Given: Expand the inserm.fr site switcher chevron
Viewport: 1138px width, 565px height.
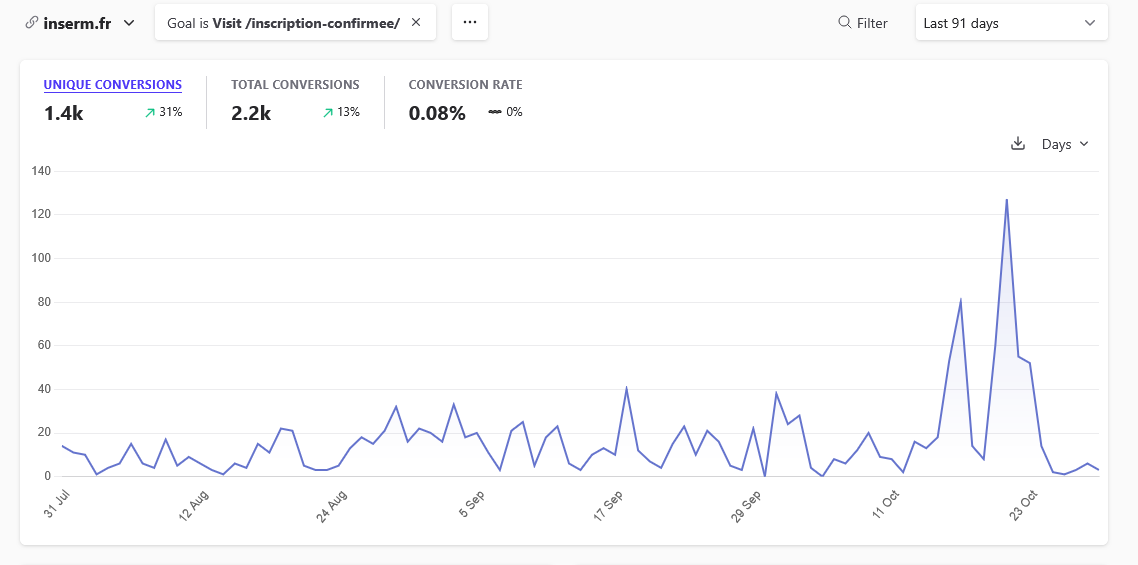Looking at the screenshot, I should point(129,23).
